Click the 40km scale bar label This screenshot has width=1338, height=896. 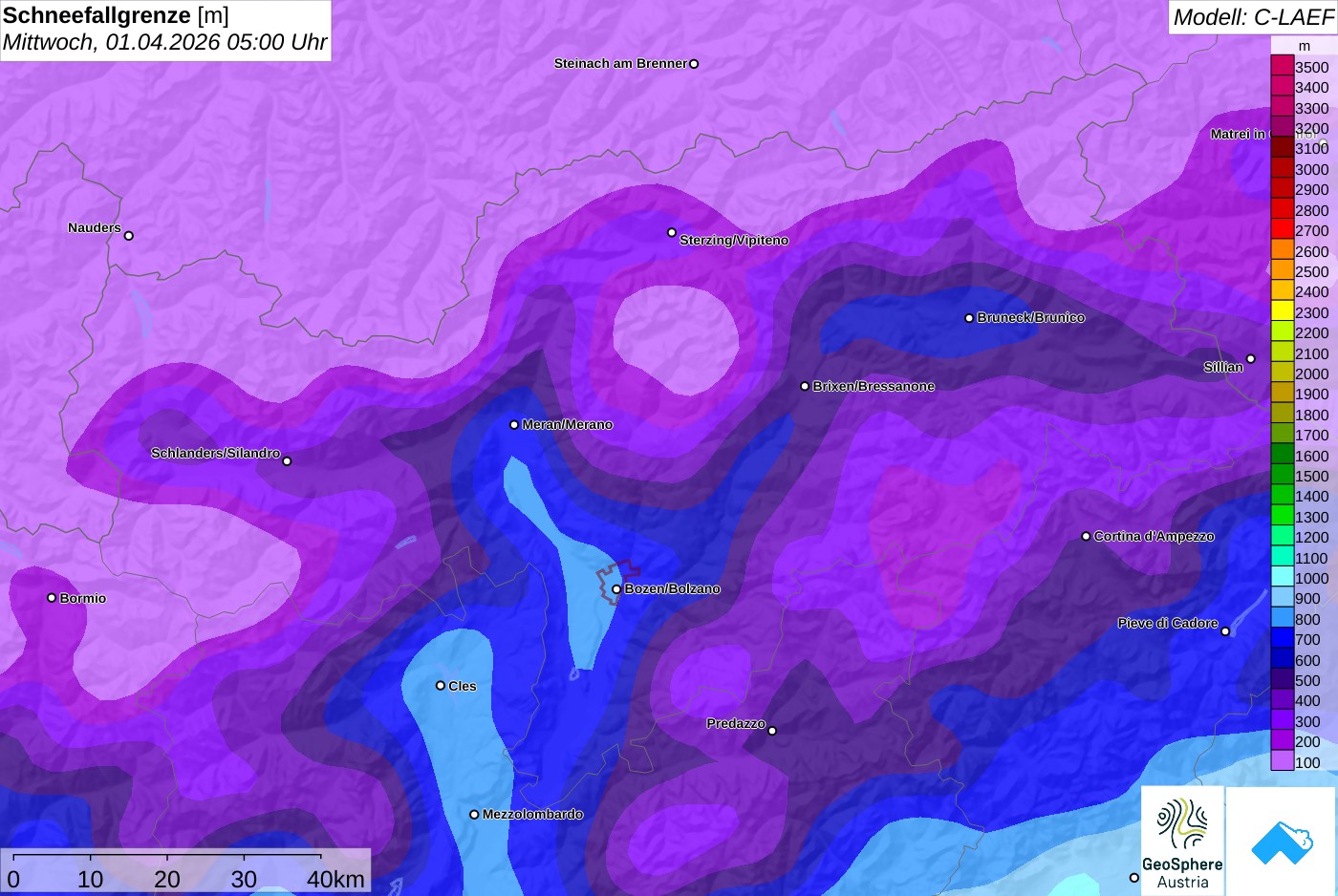(x=335, y=879)
